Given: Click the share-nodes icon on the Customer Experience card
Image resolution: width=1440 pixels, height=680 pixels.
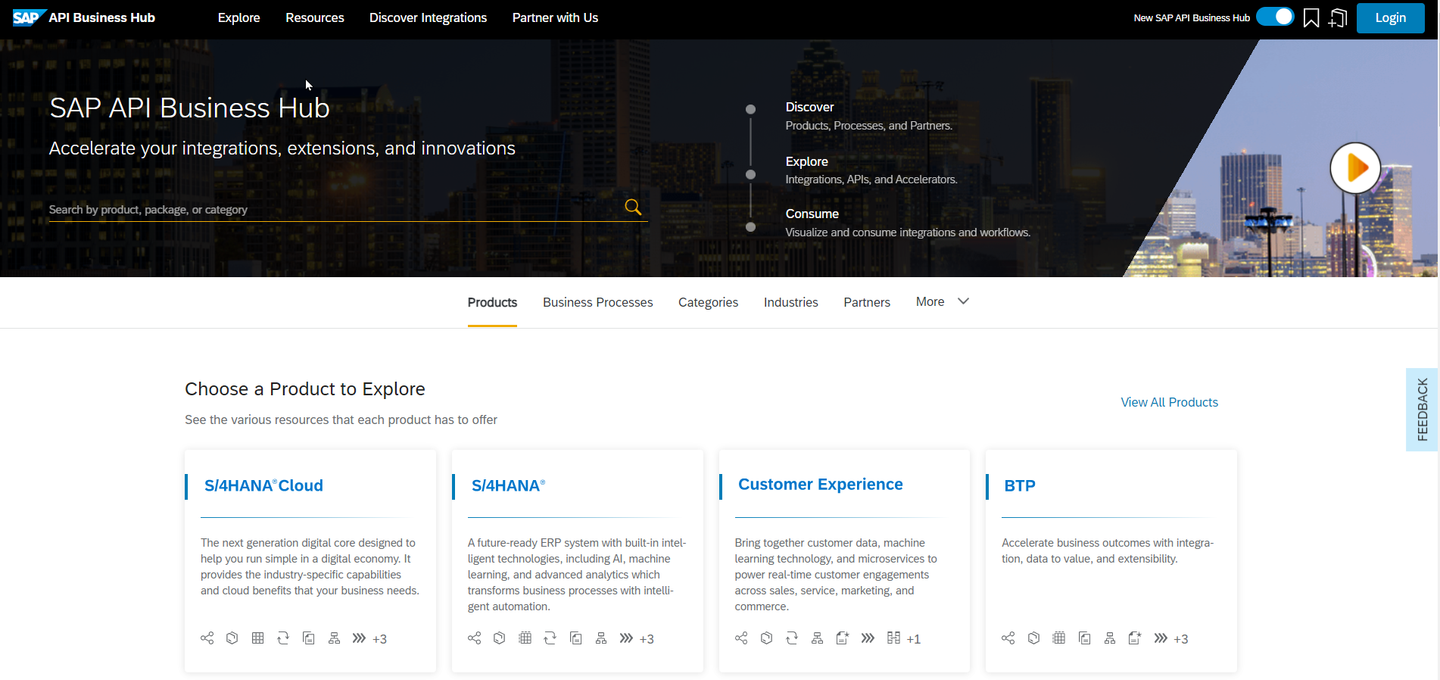Looking at the screenshot, I should point(741,638).
